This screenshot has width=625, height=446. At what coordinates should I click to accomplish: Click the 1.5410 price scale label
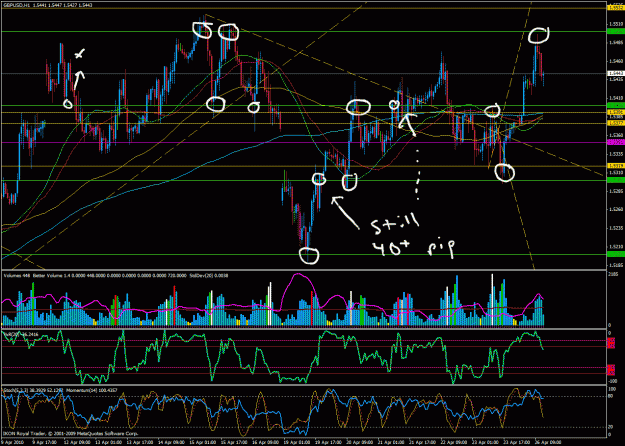(x=615, y=98)
